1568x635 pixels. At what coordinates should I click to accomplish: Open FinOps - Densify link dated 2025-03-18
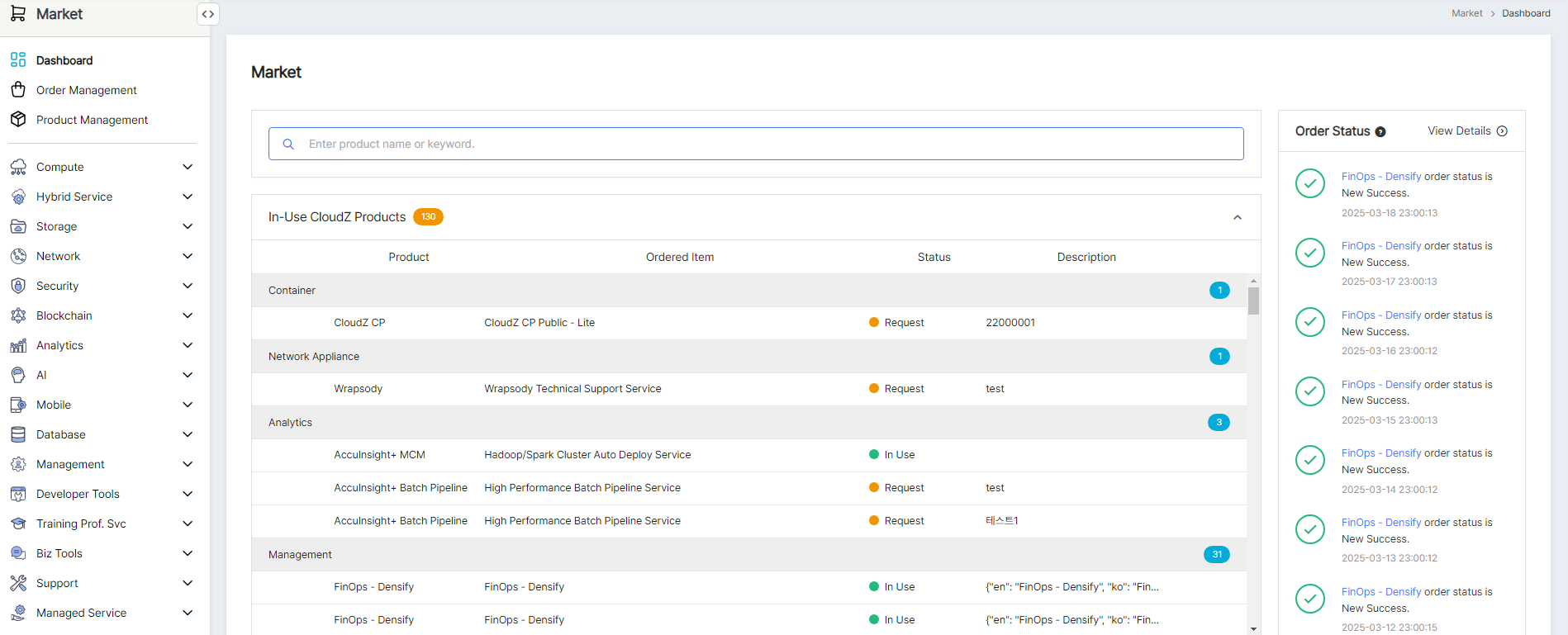[1381, 177]
